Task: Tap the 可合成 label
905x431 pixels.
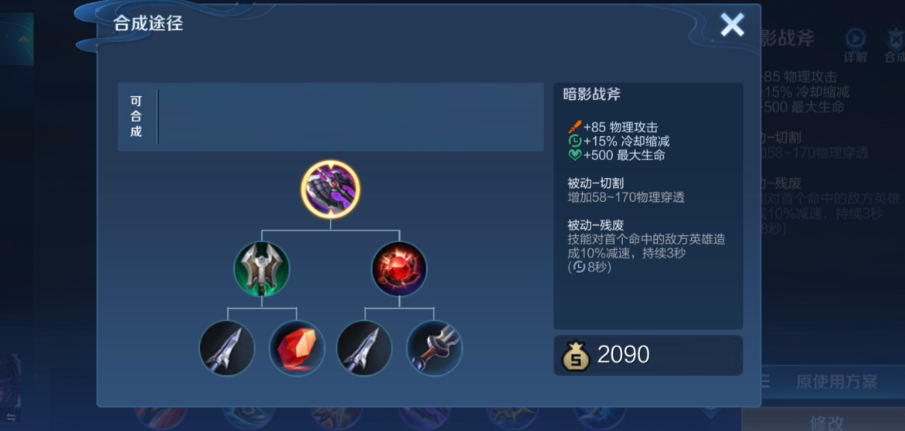Action: point(136,116)
